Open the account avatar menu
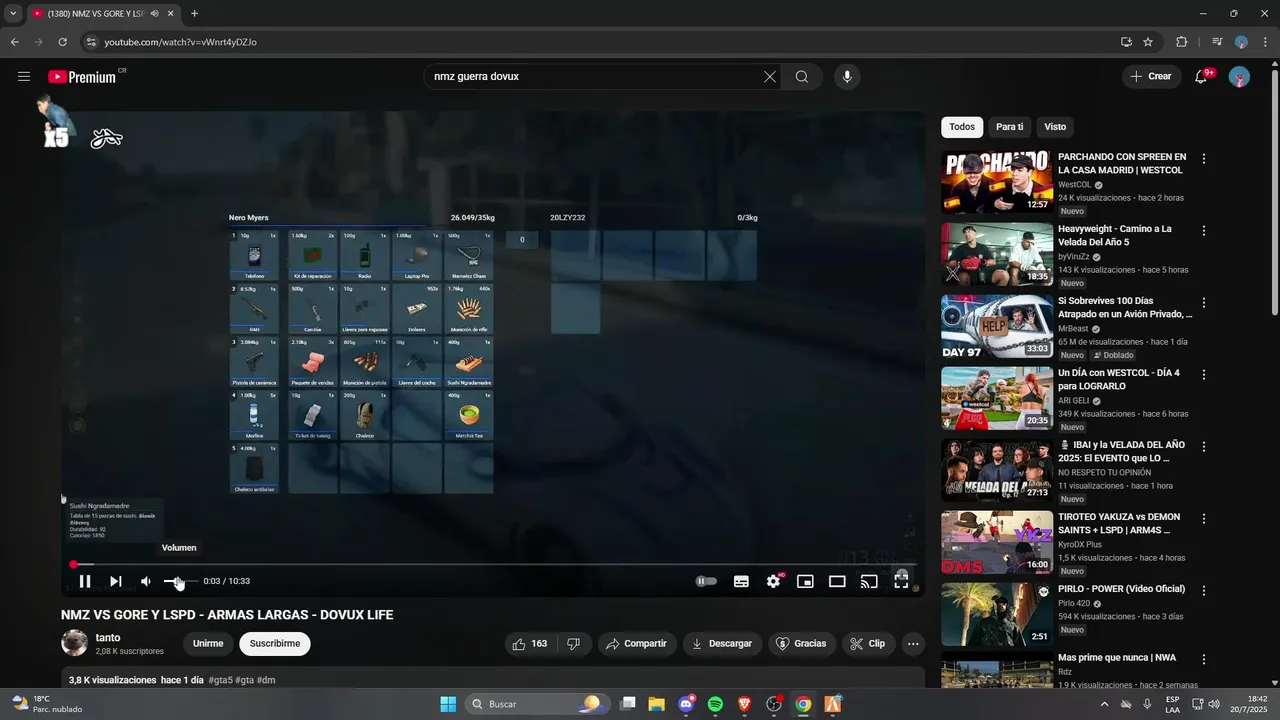 click(1240, 76)
